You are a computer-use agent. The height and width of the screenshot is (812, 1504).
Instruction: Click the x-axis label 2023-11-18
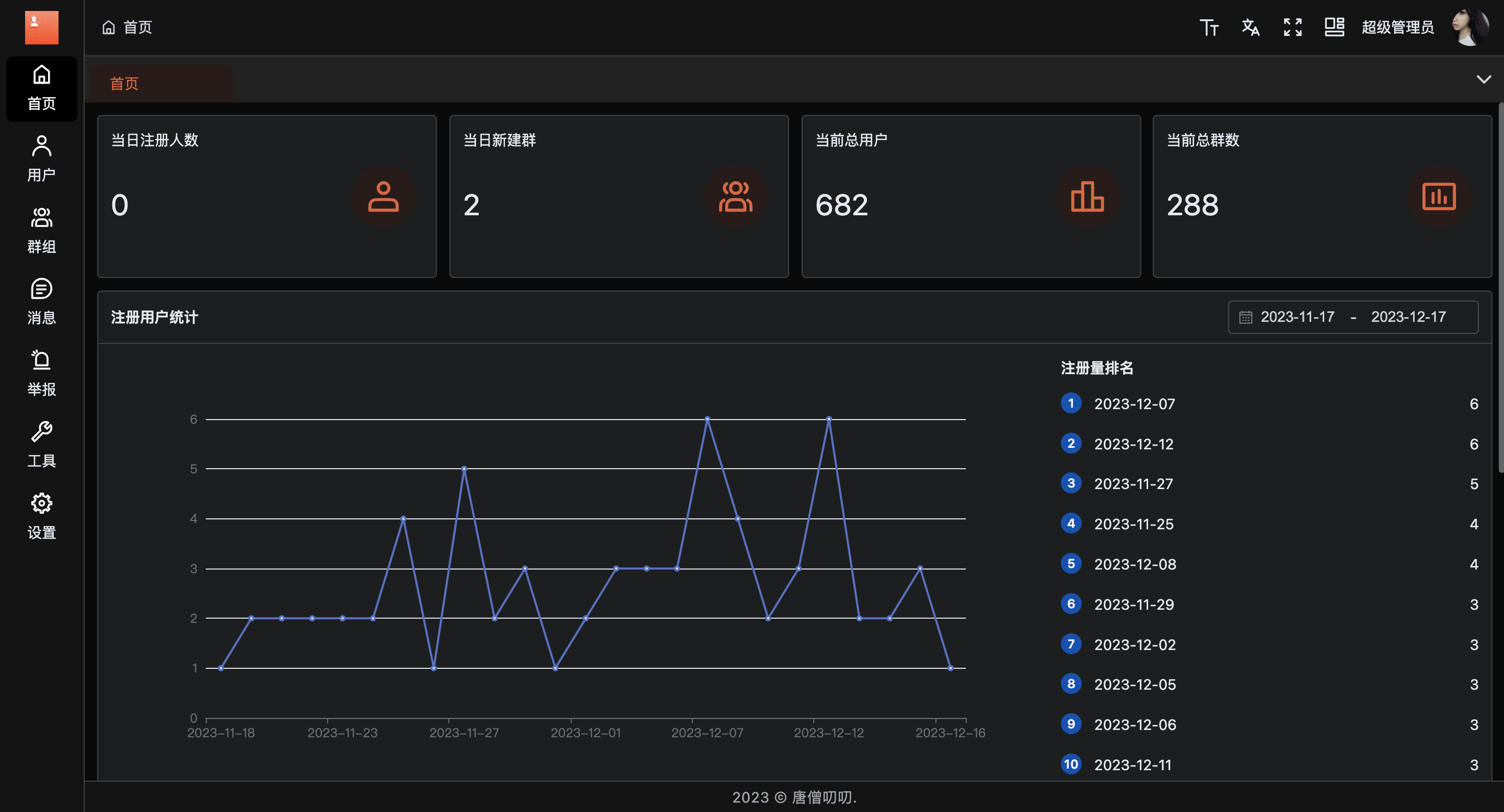221,733
